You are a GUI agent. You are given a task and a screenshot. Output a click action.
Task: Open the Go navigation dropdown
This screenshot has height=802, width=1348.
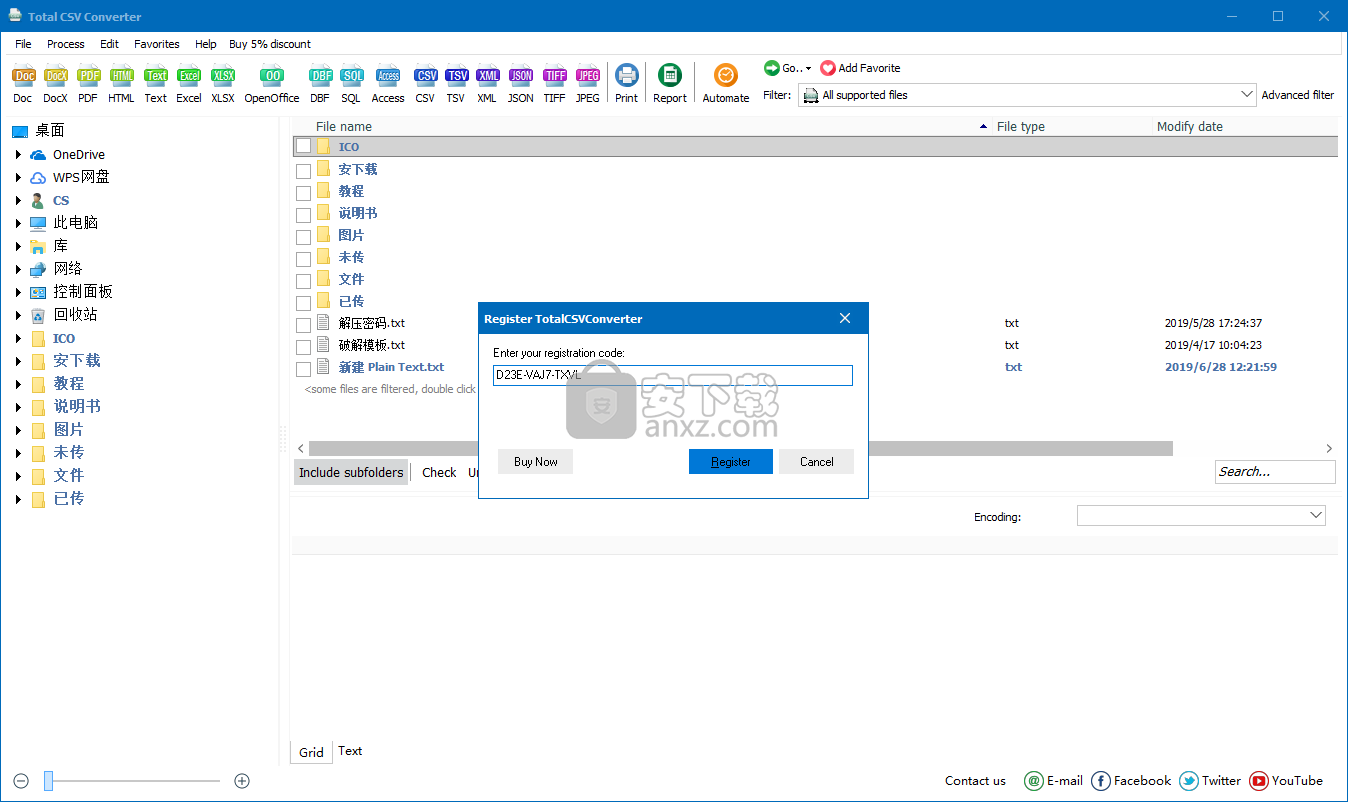pyautogui.click(x=788, y=68)
